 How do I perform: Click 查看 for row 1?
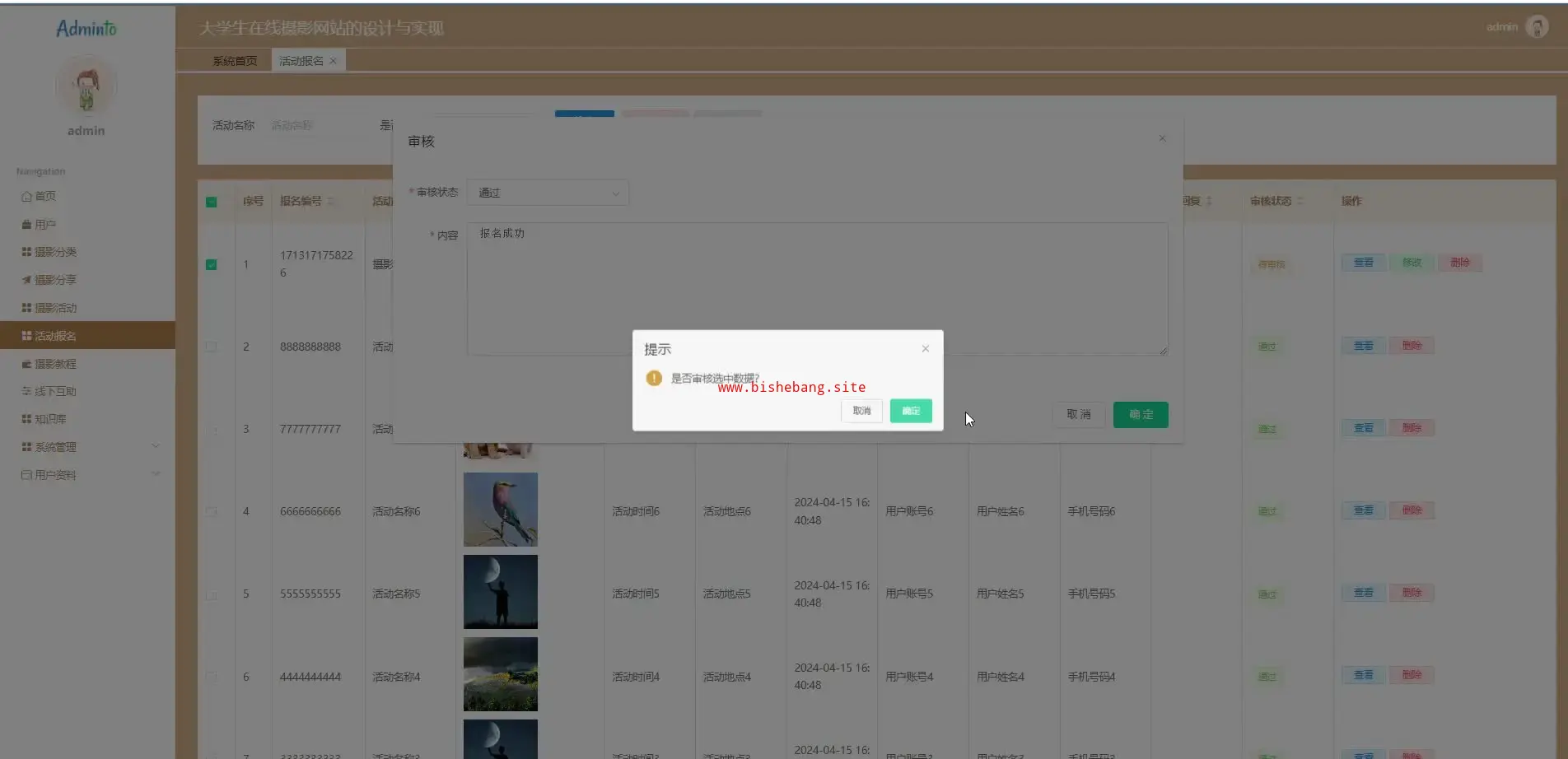coord(1363,263)
